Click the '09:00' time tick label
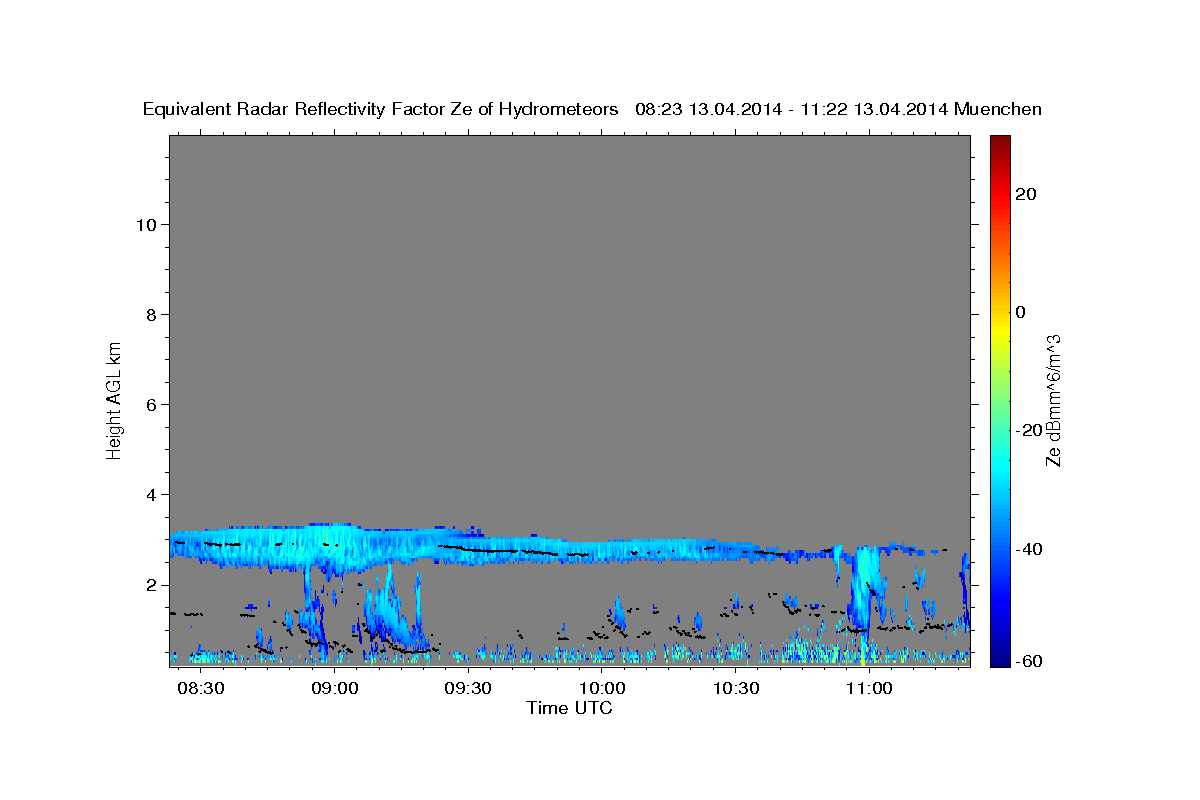Screen dimensions: 1200x800 (334, 689)
